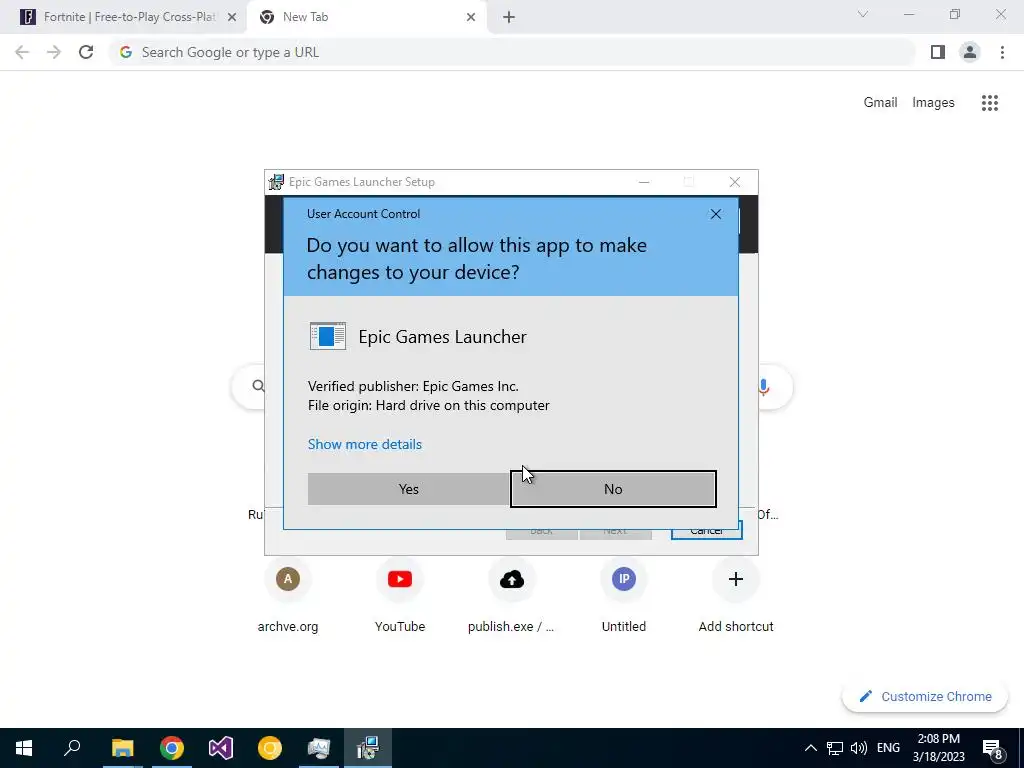The height and width of the screenshot is (768, 1024).
Task: Toggle Chrome side panel icon
Action: 938,52
